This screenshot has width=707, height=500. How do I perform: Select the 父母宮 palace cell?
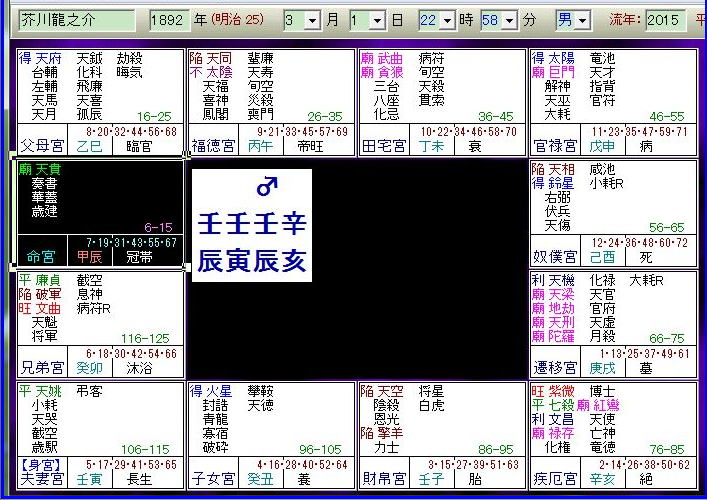coord(99,102)
